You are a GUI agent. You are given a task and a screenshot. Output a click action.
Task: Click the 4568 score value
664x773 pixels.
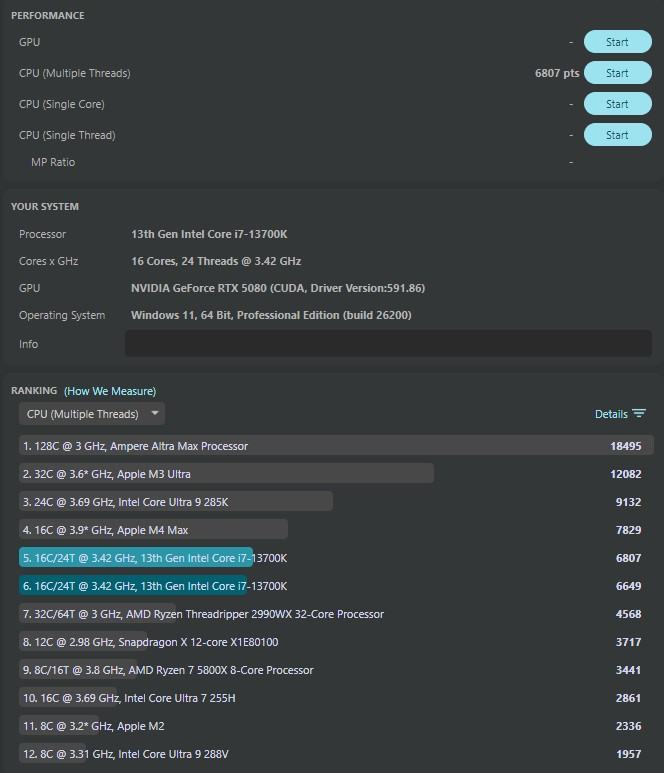pyautogui.click(x=629, y=614)
